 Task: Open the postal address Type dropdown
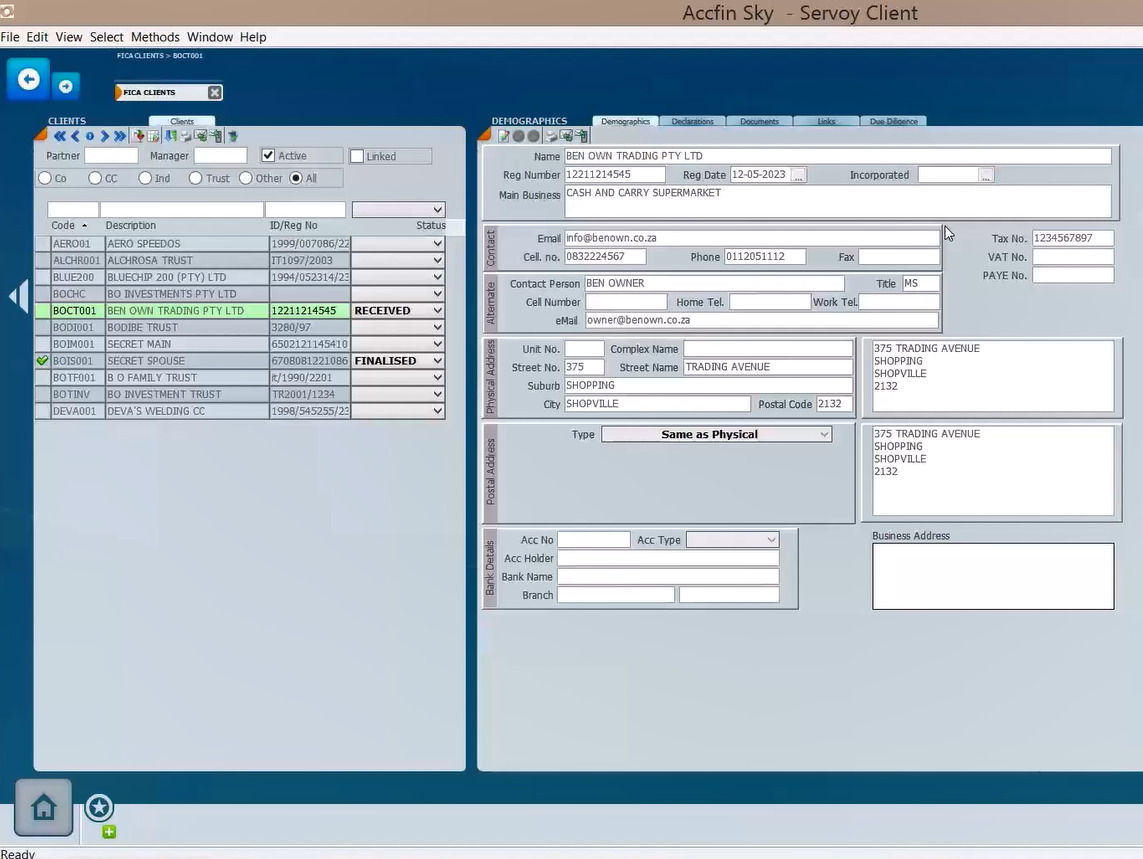(x=716, y=434)
